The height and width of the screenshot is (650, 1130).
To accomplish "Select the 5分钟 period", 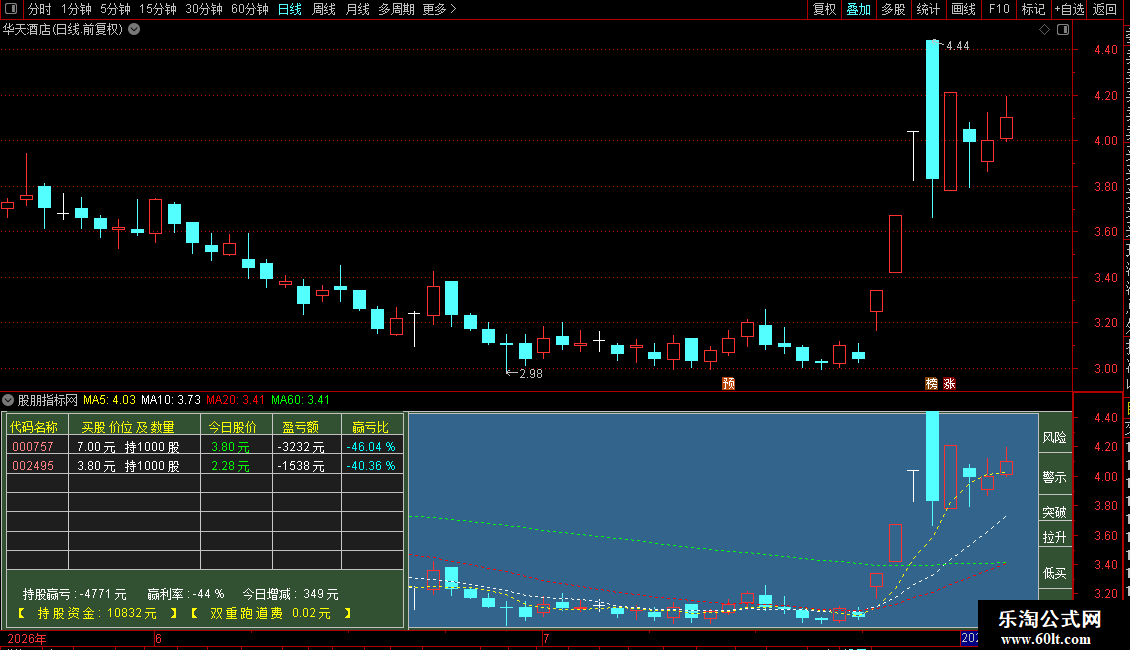I will [x=115, y=9].
